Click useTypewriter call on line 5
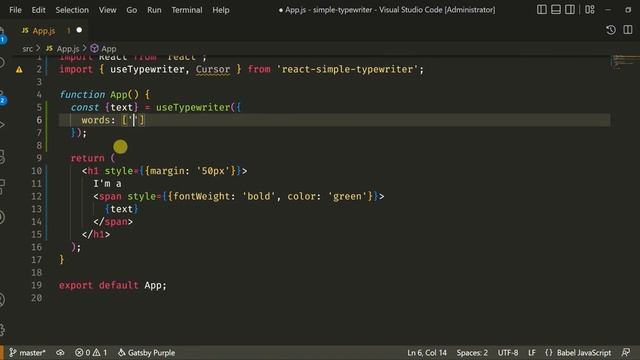 193,107
